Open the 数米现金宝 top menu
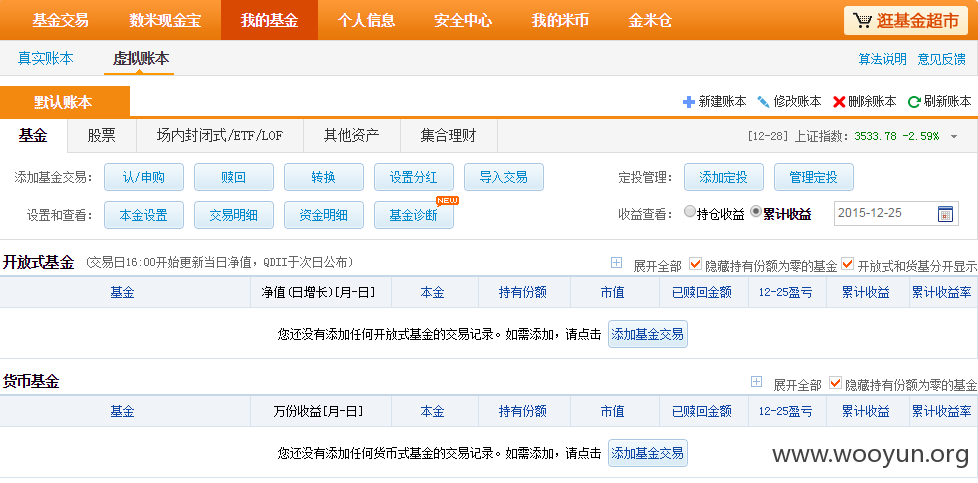The image size is (978, 483). [x=165, y=21]
